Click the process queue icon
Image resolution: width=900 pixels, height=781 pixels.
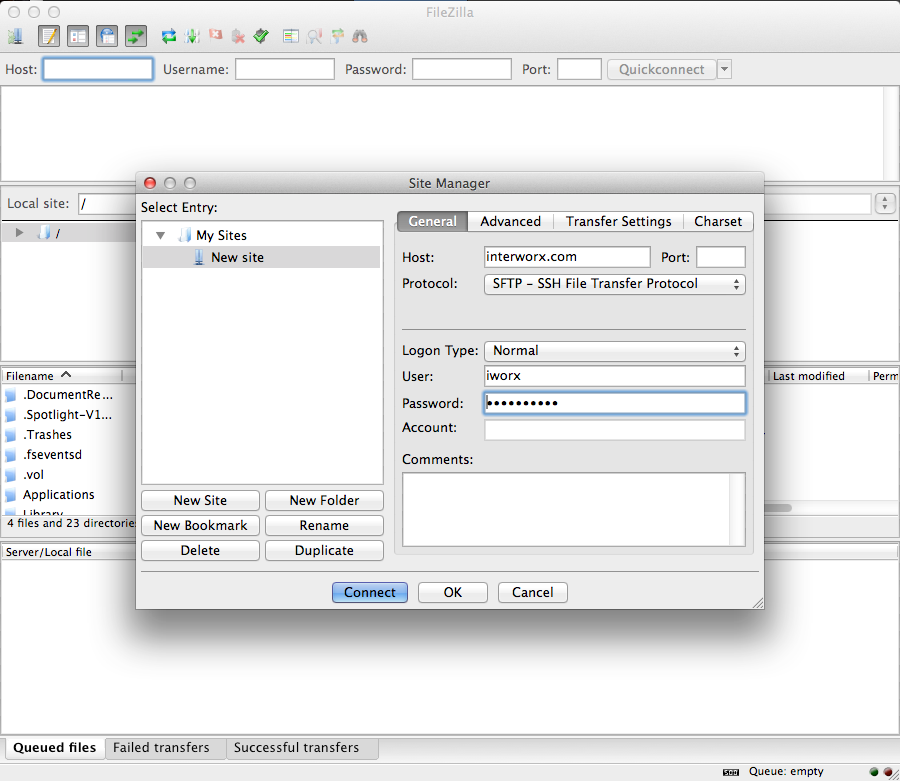pyautogui.click(x=192, y=37)
